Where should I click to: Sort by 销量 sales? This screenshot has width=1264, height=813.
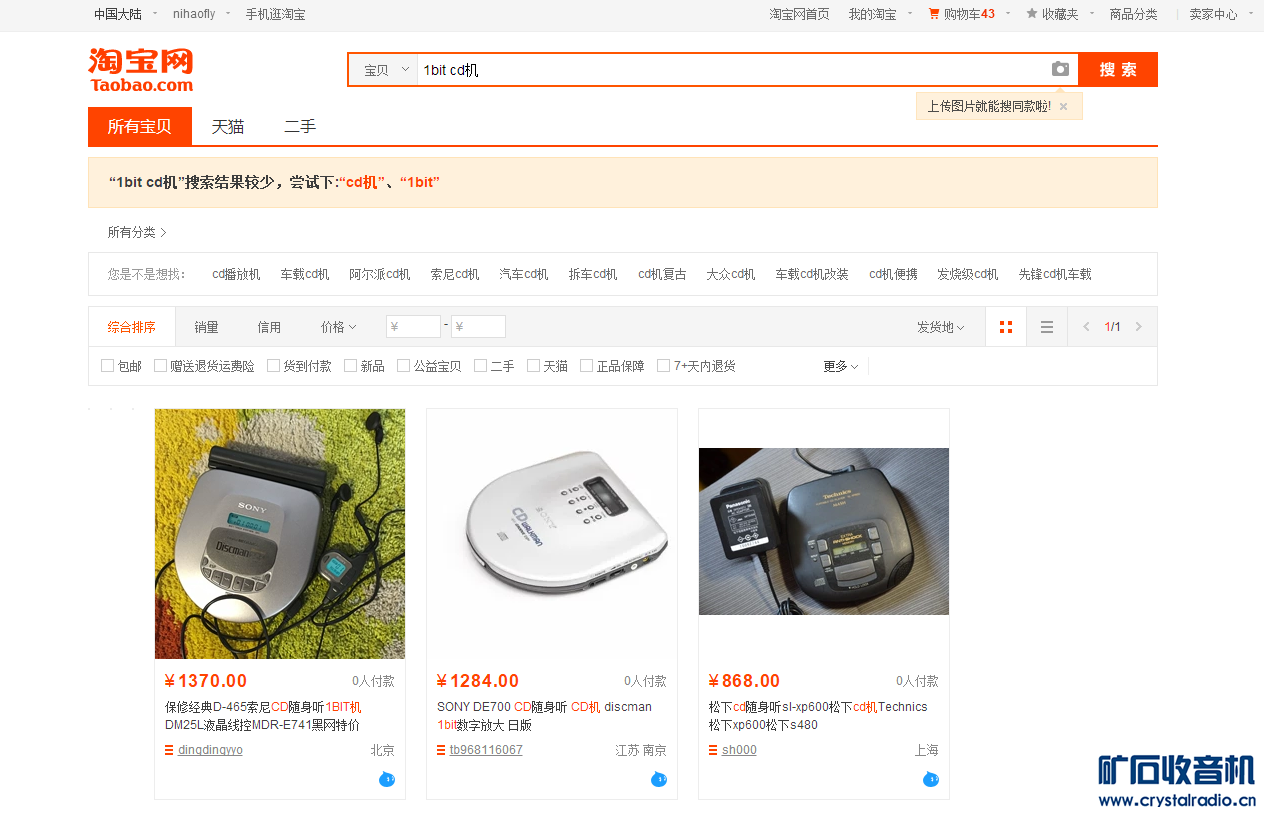click(207, 327)
